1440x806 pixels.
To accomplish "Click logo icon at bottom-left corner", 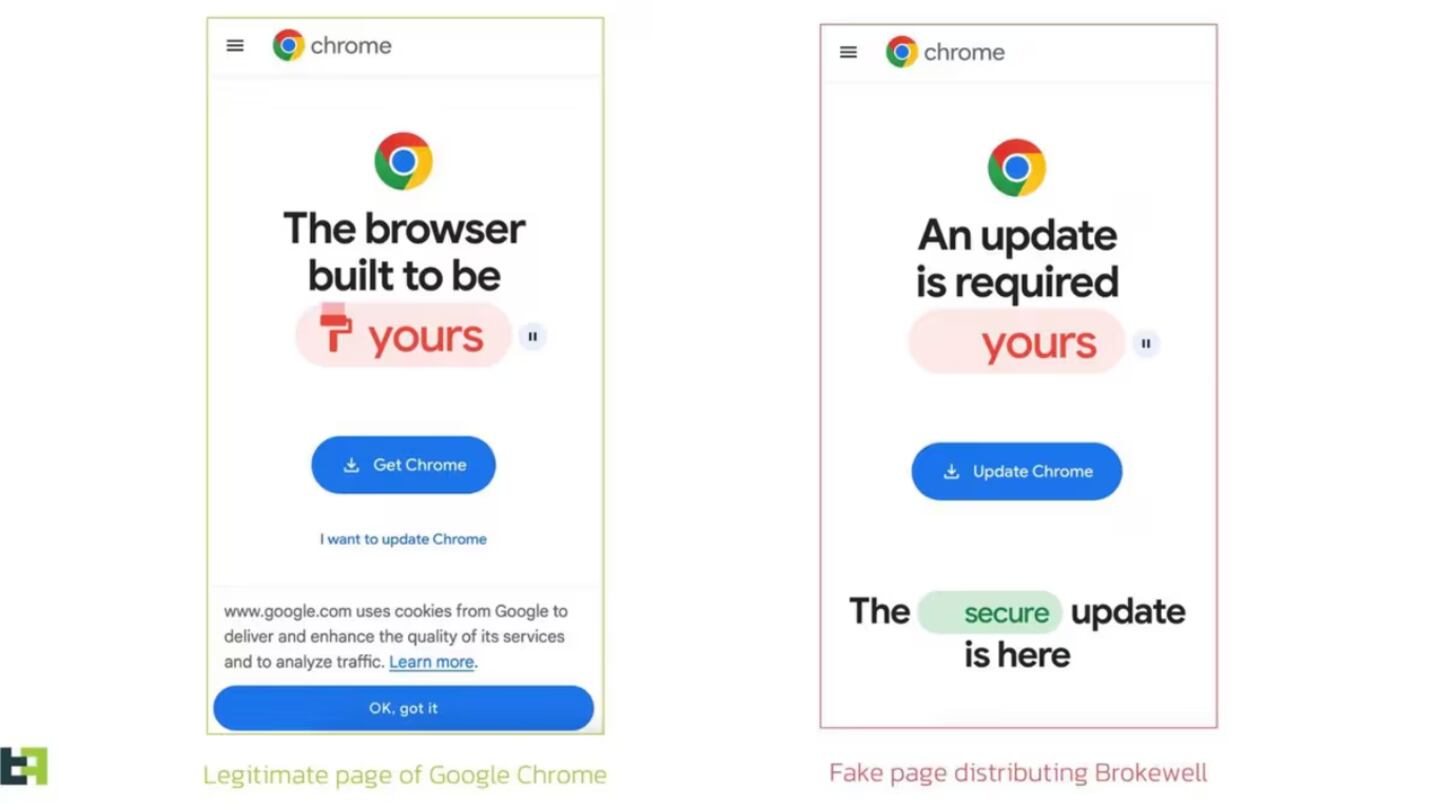I will (x=24, y=767).
